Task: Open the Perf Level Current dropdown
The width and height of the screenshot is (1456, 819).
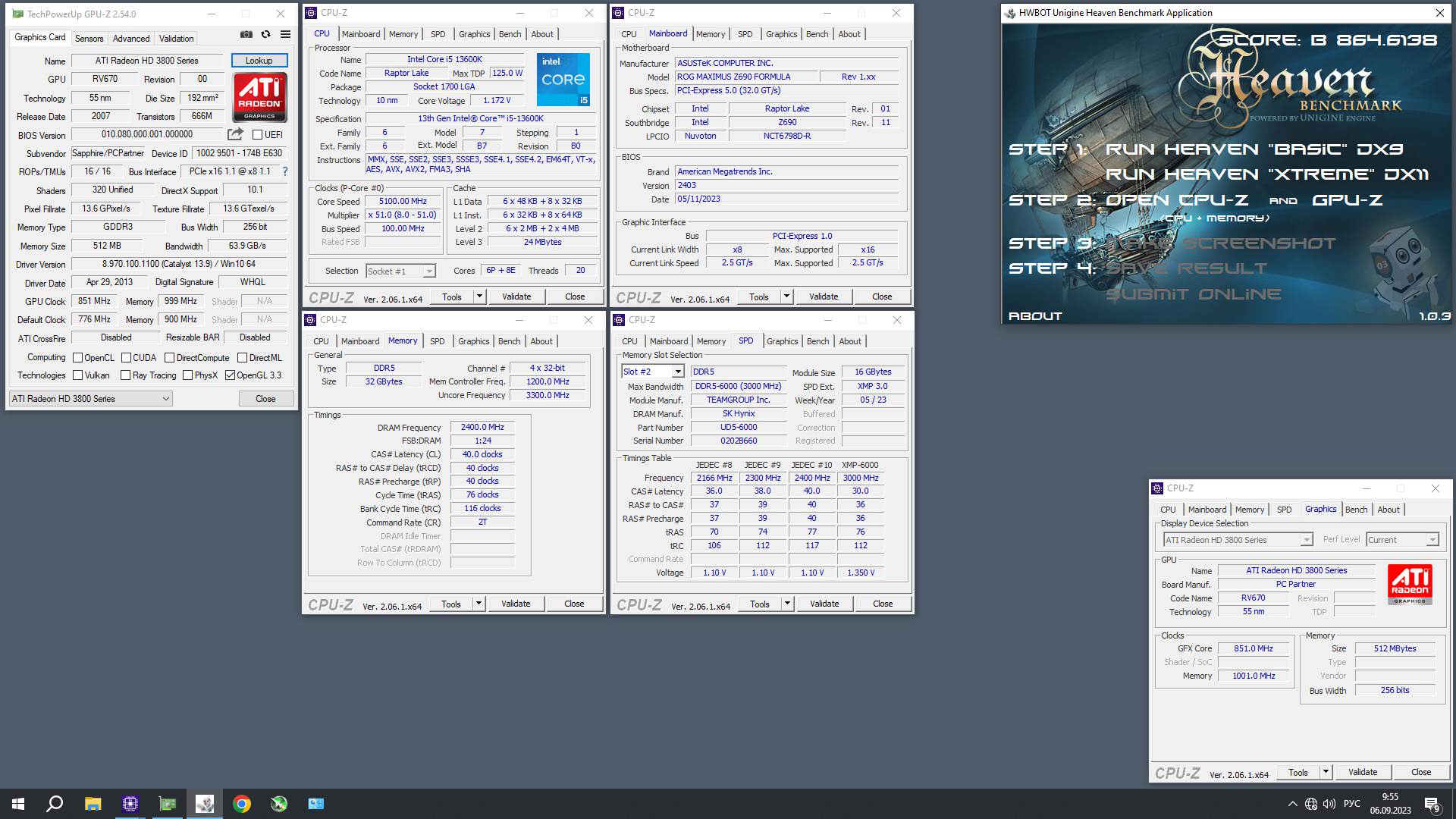Action: click(1402, 540)
